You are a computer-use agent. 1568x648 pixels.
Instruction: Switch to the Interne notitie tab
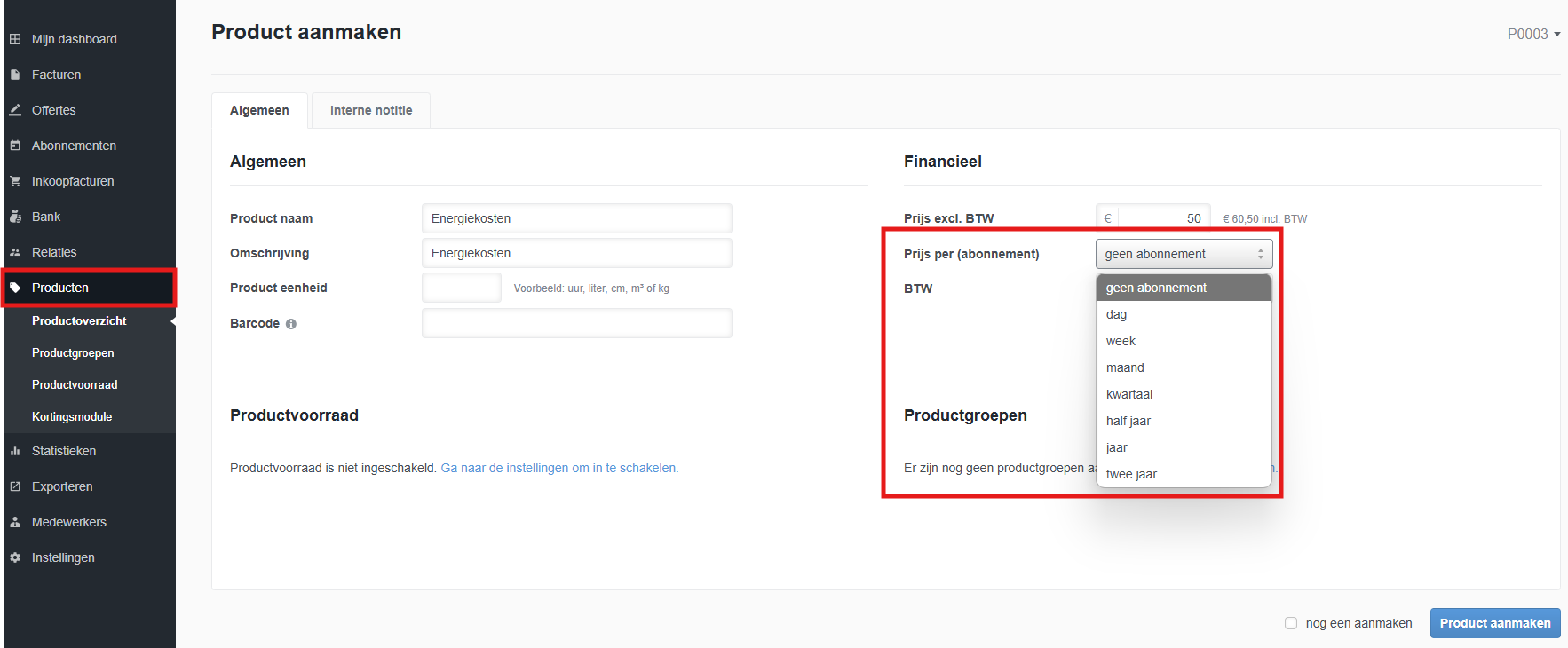tap(371, 111)
